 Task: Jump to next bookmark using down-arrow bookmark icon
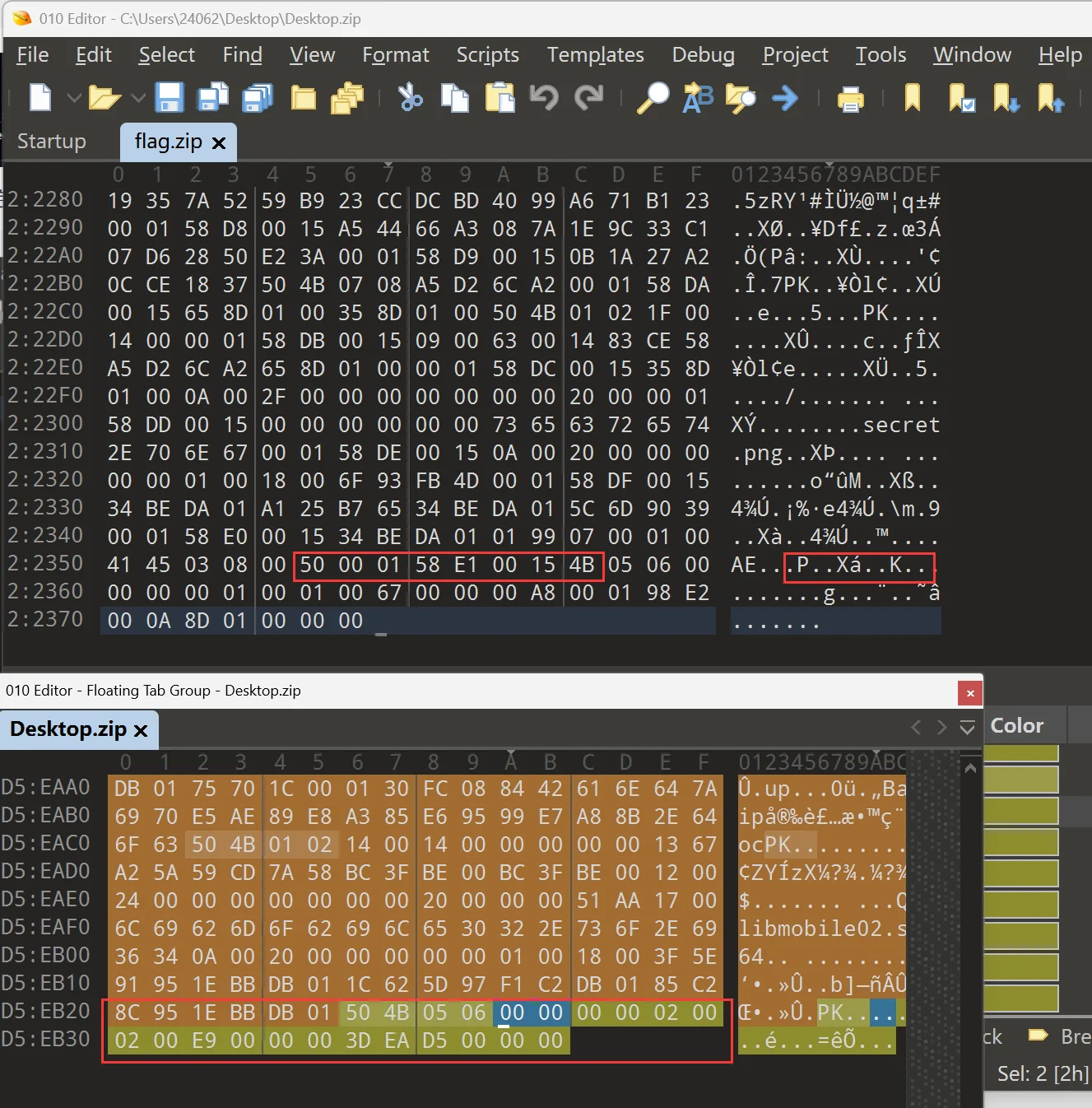[1006, 99]
